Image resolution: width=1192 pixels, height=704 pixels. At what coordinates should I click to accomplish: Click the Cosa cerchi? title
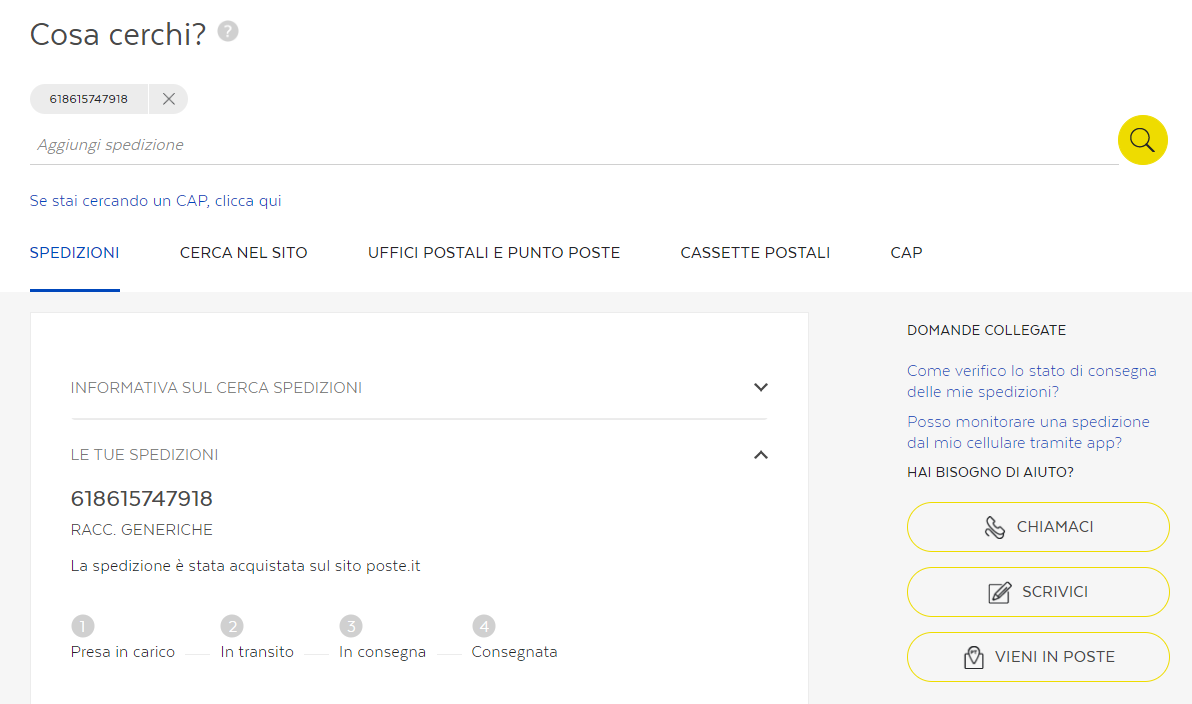pos(118,34)
